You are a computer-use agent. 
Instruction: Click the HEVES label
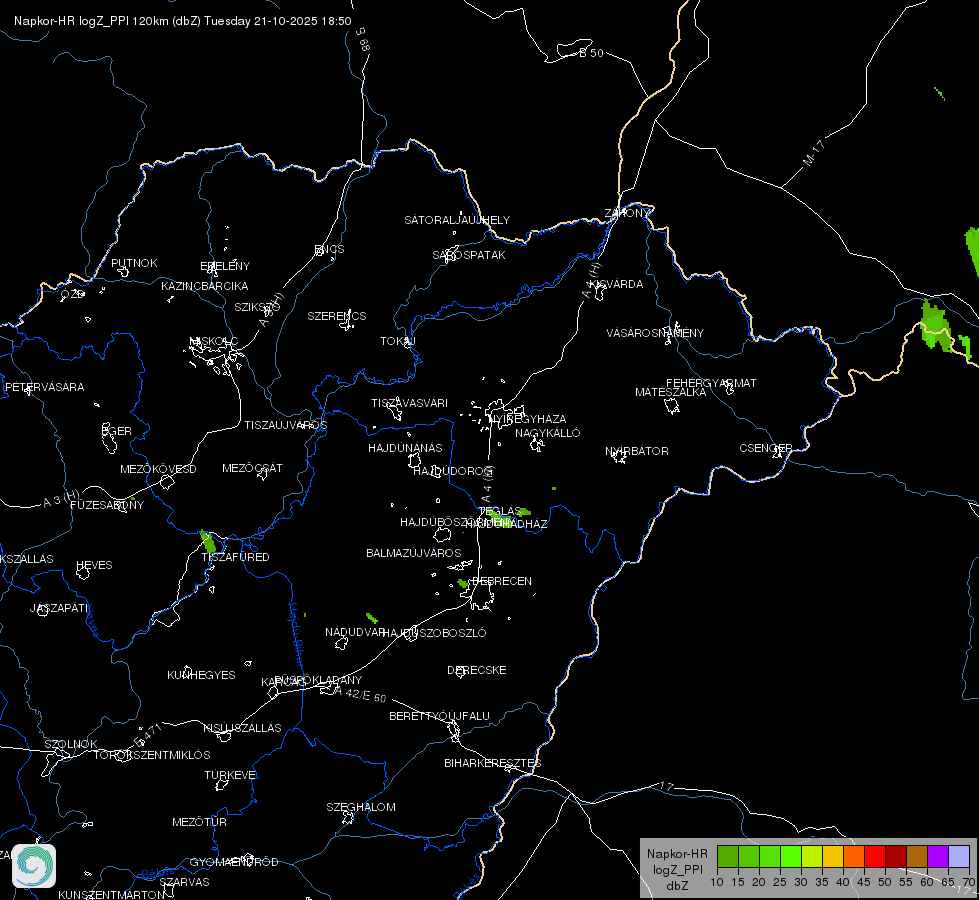[x=94, y=565]
